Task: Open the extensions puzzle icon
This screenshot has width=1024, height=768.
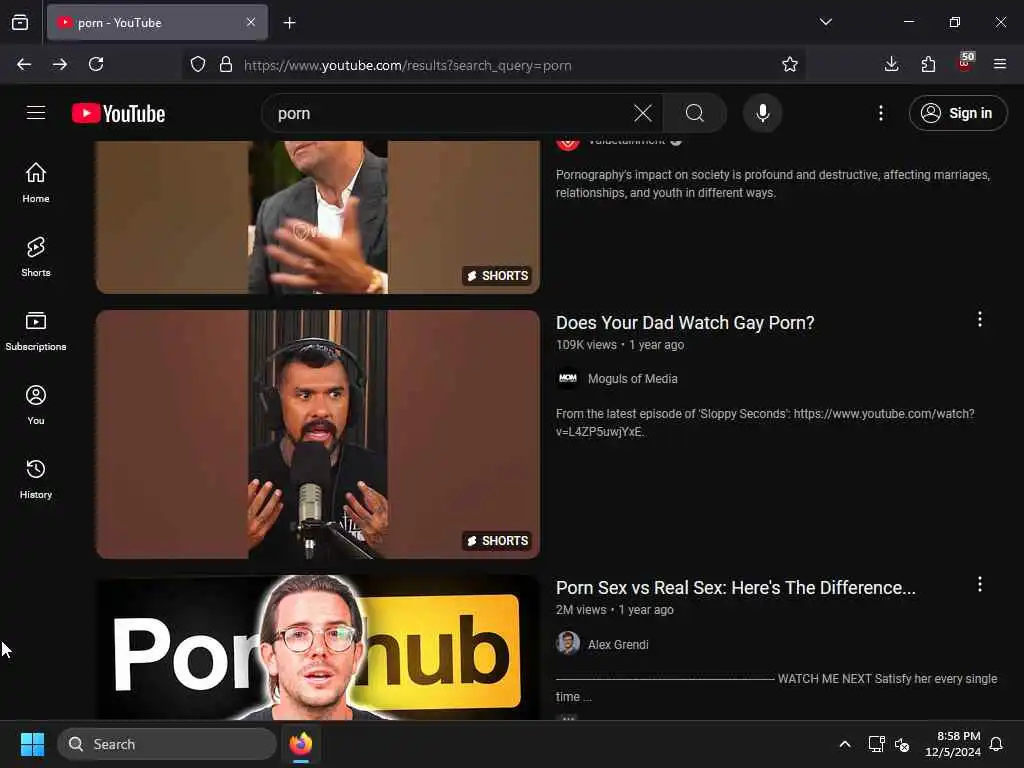Action: (x=928, y=65)
